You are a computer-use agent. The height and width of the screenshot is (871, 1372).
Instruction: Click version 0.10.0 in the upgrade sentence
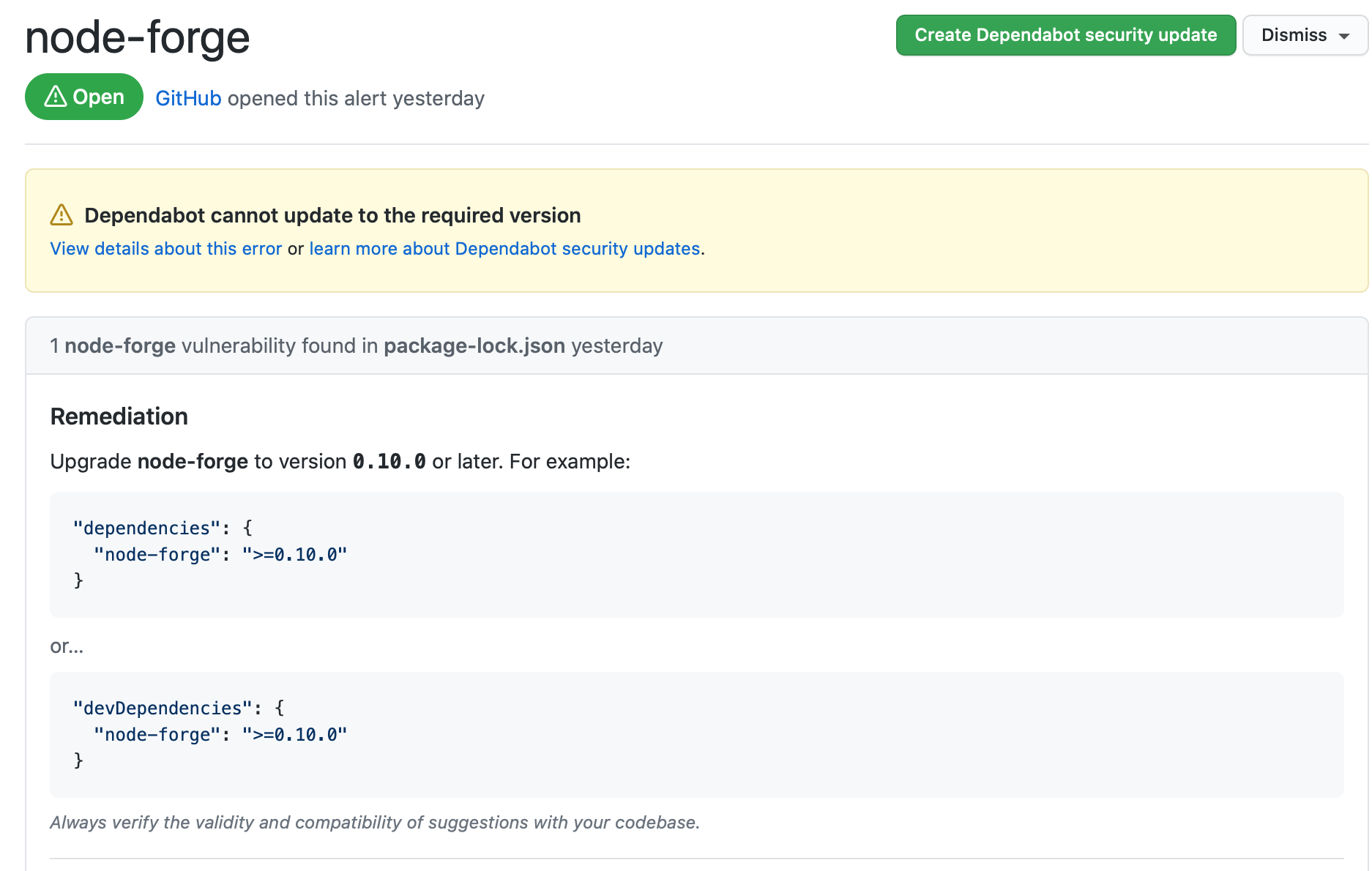click(389, 462)
